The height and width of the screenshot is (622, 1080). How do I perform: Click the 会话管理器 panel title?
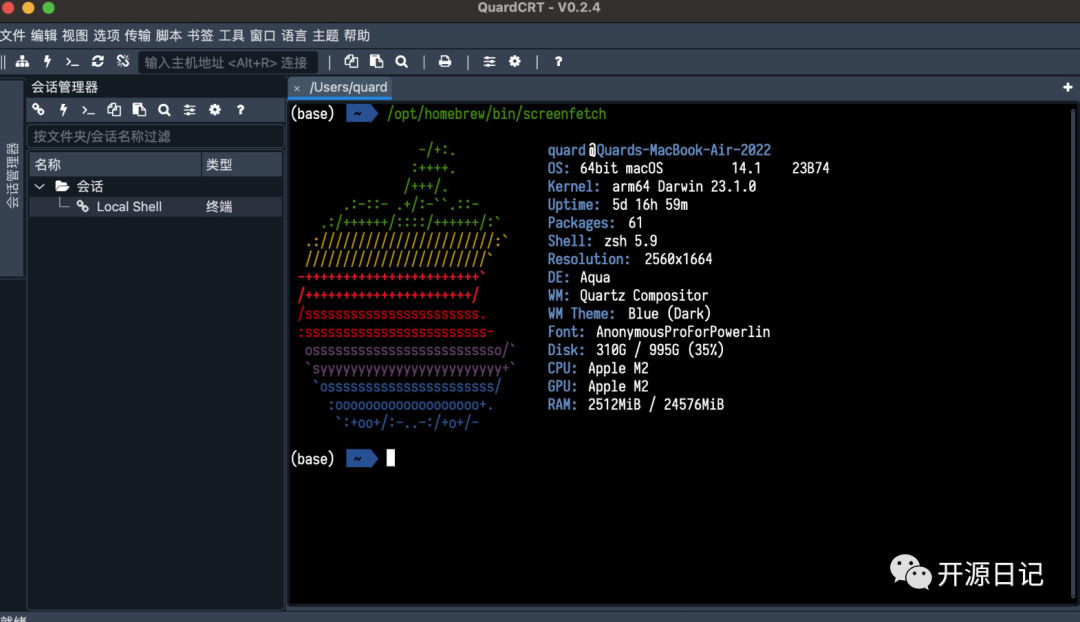pyautogui.click(x=65, y=87)
